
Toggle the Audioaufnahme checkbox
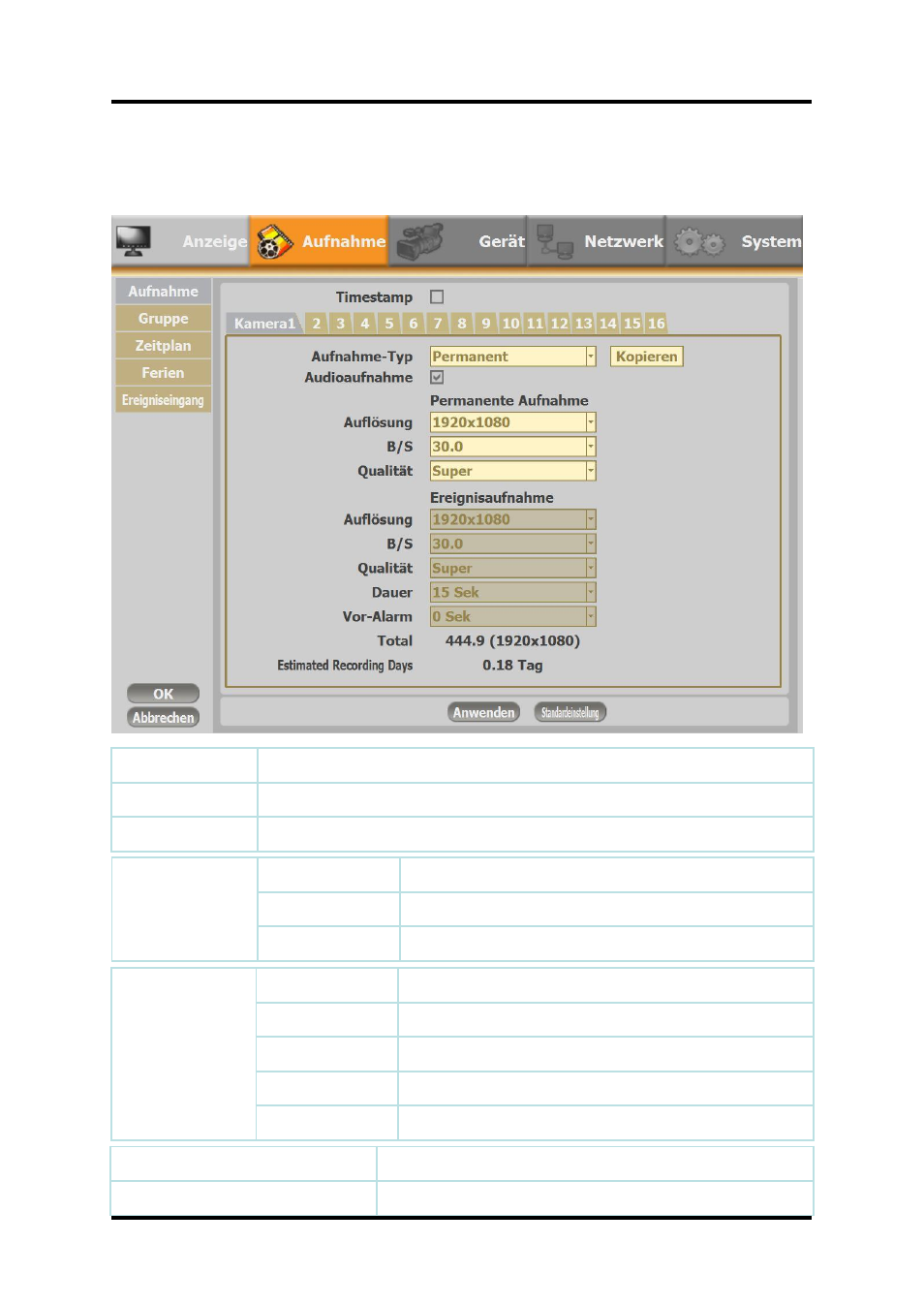click(437, 378)
